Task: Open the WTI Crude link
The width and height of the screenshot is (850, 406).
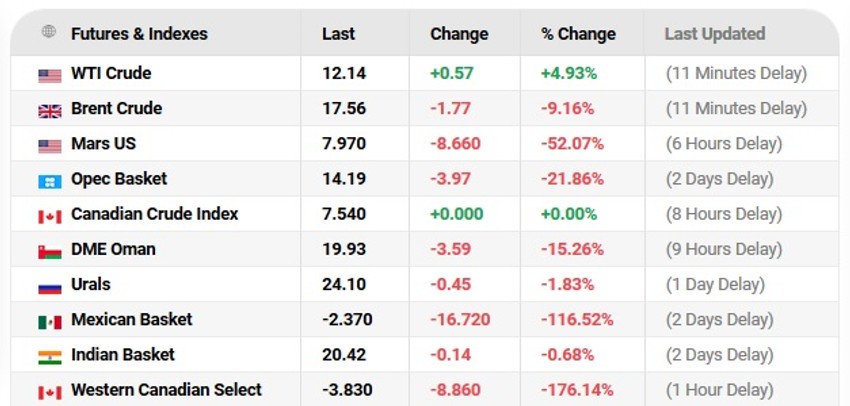Action: pos(111,74)
